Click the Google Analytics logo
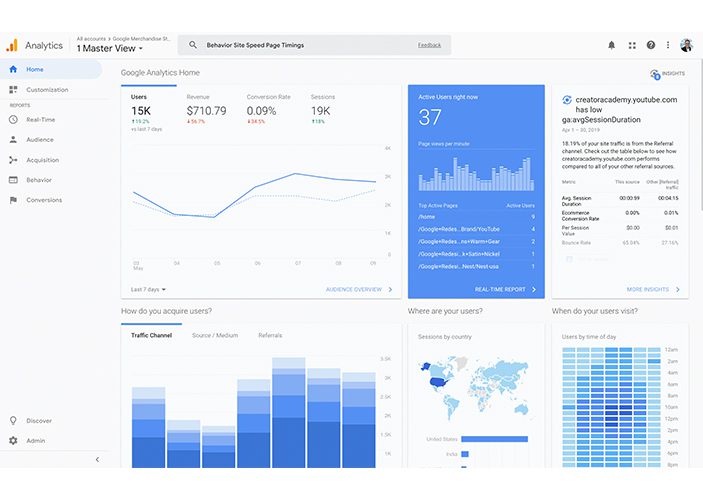703x500 pixels. (12, 45)
